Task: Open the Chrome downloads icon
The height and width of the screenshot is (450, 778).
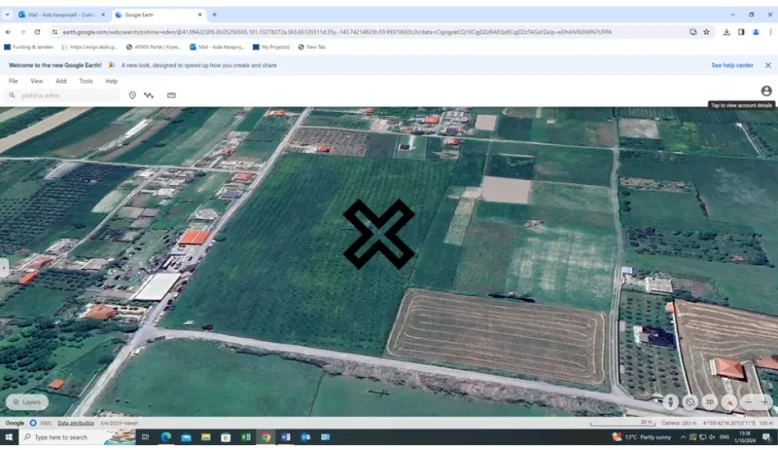Action: point(726,32)
